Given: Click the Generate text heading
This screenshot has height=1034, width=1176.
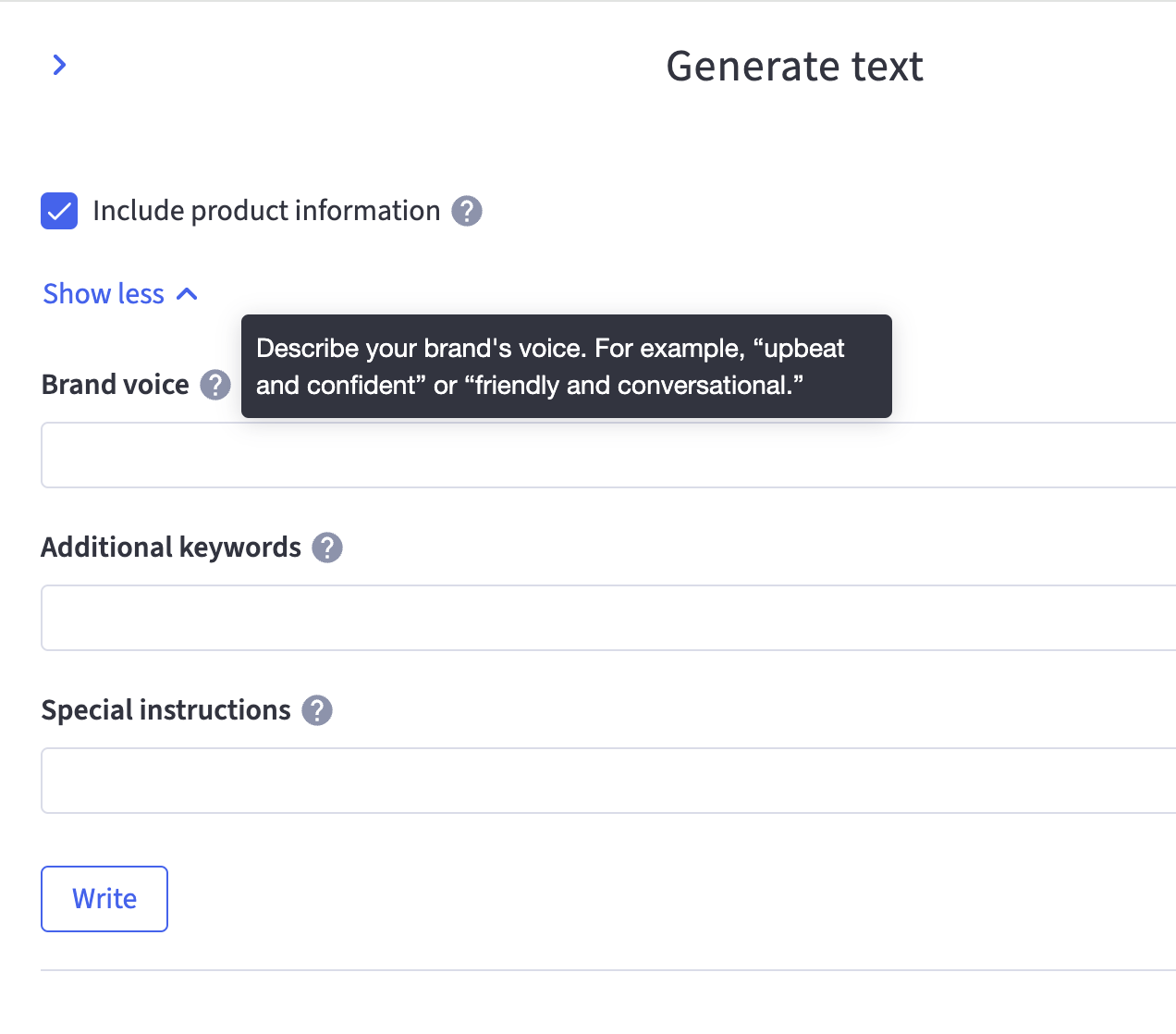Looking at the screenshot, I should (x=794, y=67).
